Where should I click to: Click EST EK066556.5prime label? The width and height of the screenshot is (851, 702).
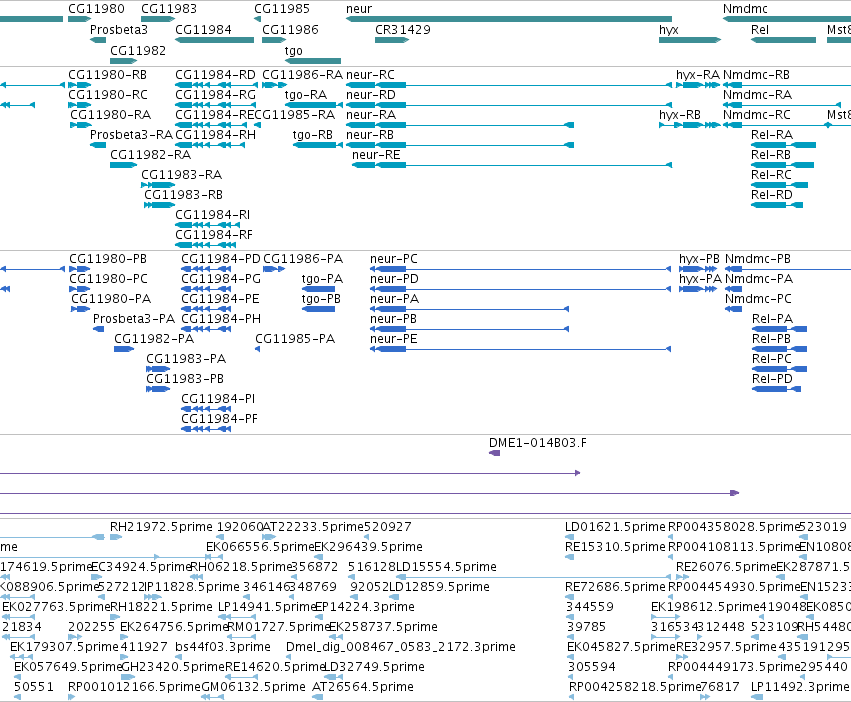point(261,546)
